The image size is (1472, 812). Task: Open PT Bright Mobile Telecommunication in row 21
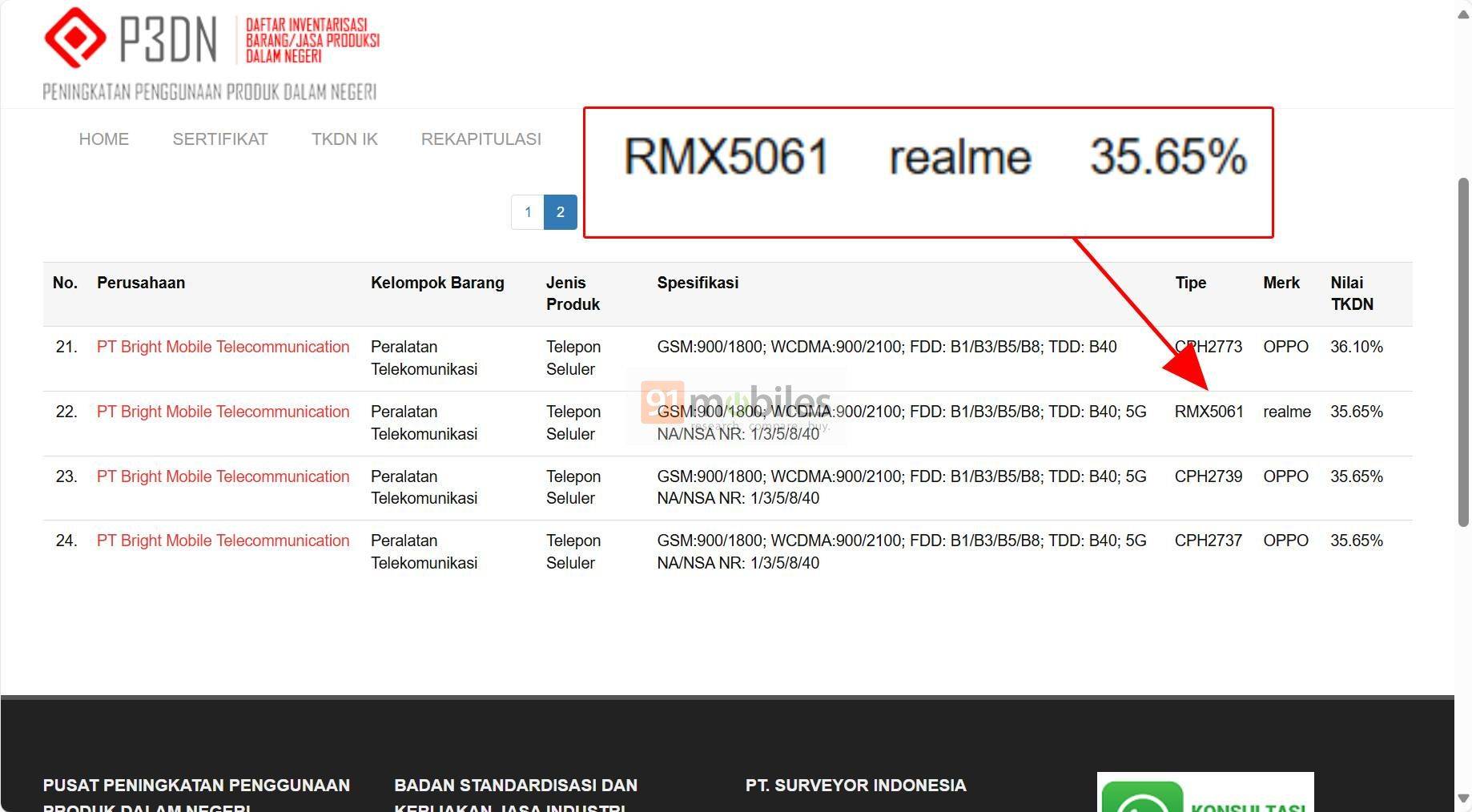click(223, 347)
